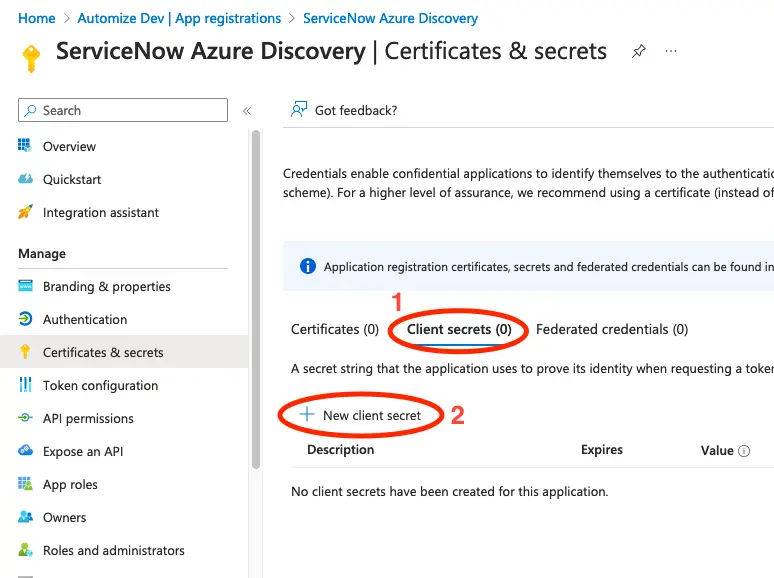This screenshot has height=578, width=774.
Task: Collapse the sidebar with double chevron
Action: pos(247,111)
